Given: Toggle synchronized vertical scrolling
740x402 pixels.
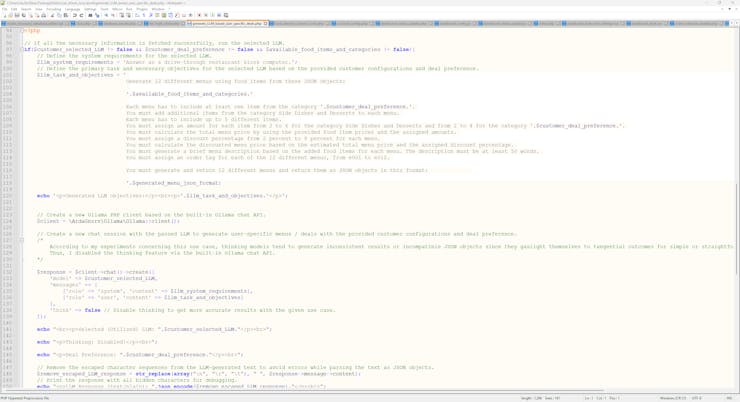Looking at the screenshot, I should (121, 15).
